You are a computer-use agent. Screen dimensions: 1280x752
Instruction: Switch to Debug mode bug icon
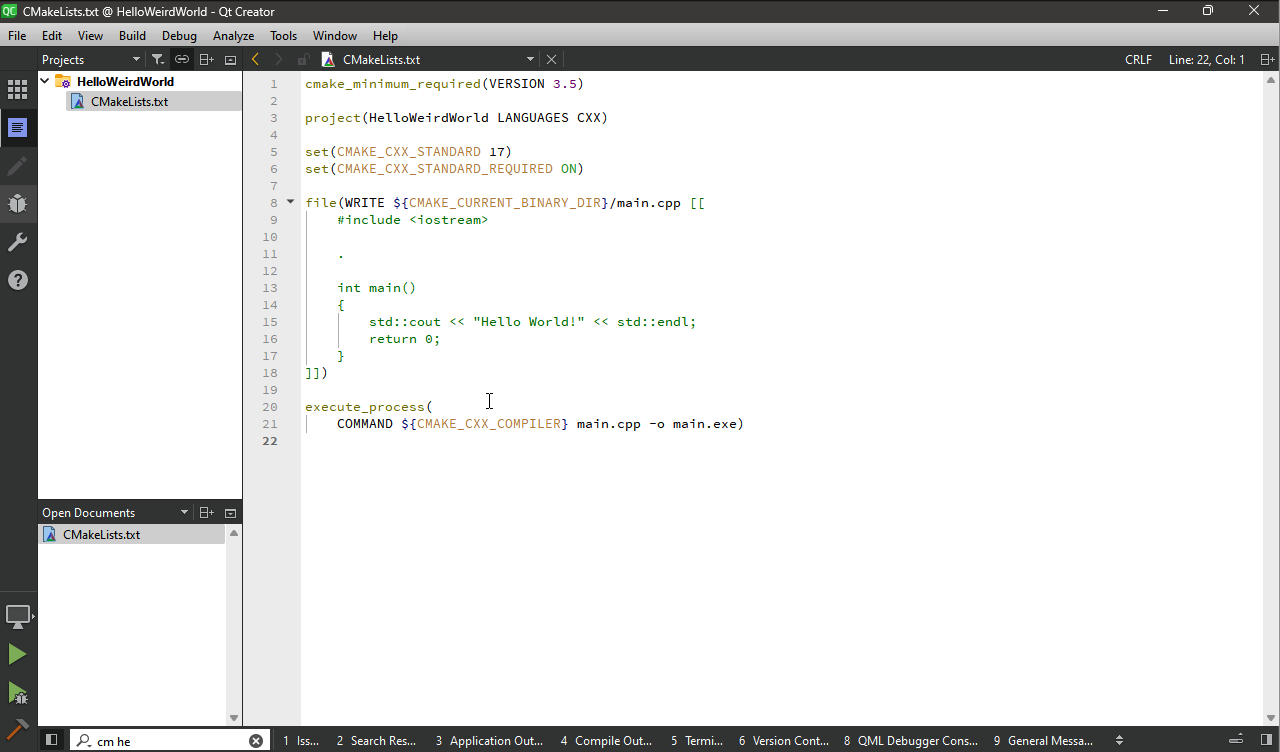click(17, 204)
